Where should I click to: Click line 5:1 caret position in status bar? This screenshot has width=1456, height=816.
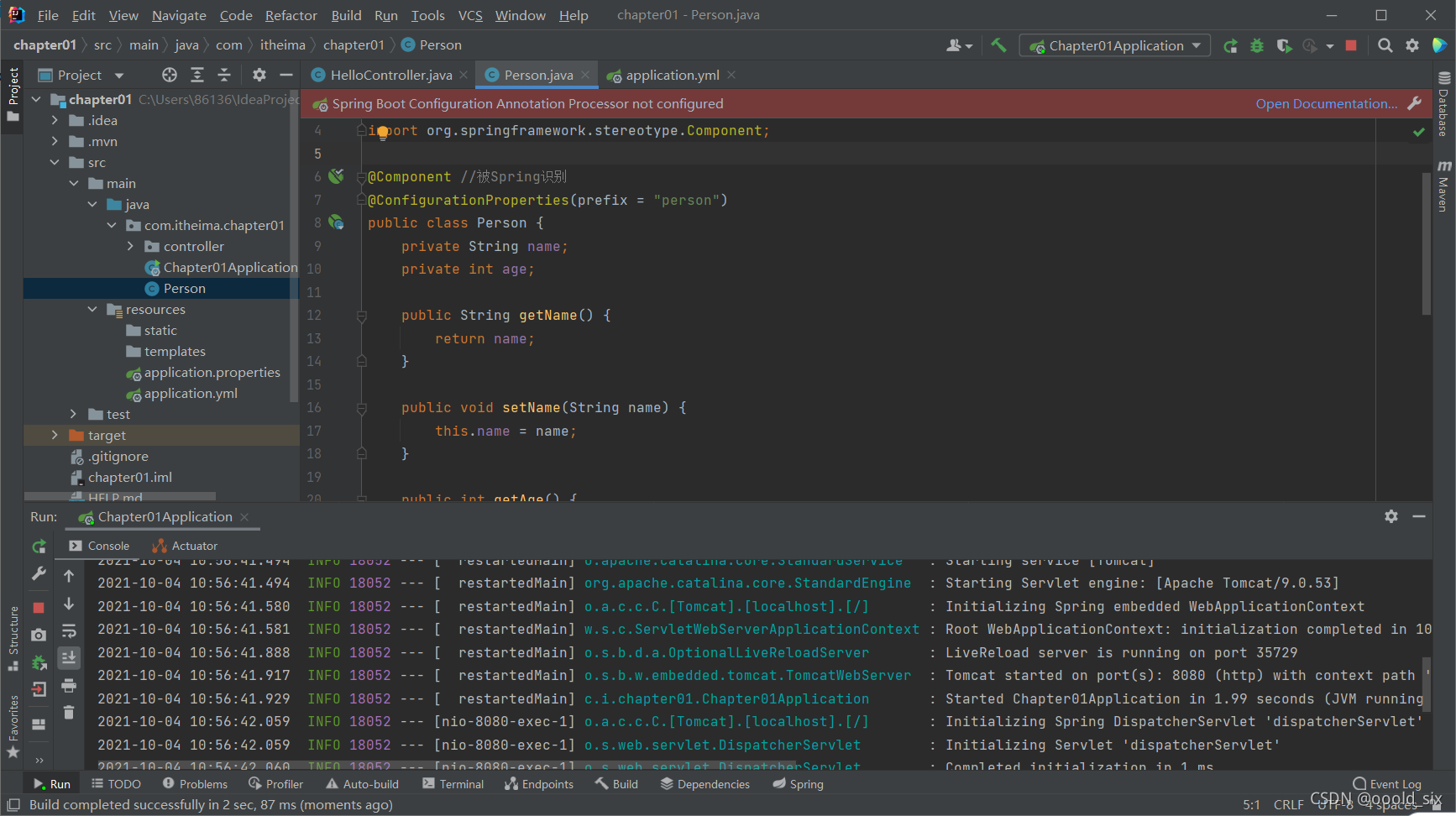pyautogui.click(x=1251, y=804)
